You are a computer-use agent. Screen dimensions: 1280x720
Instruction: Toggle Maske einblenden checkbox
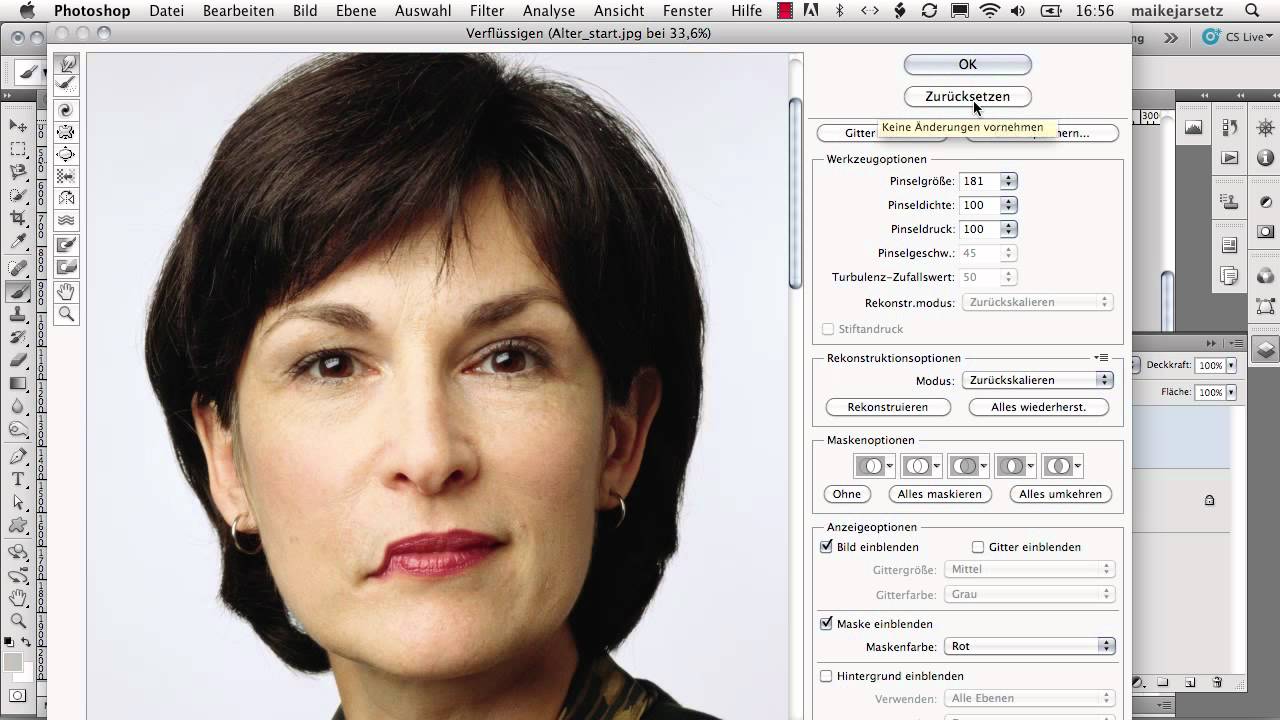(826, 623)
